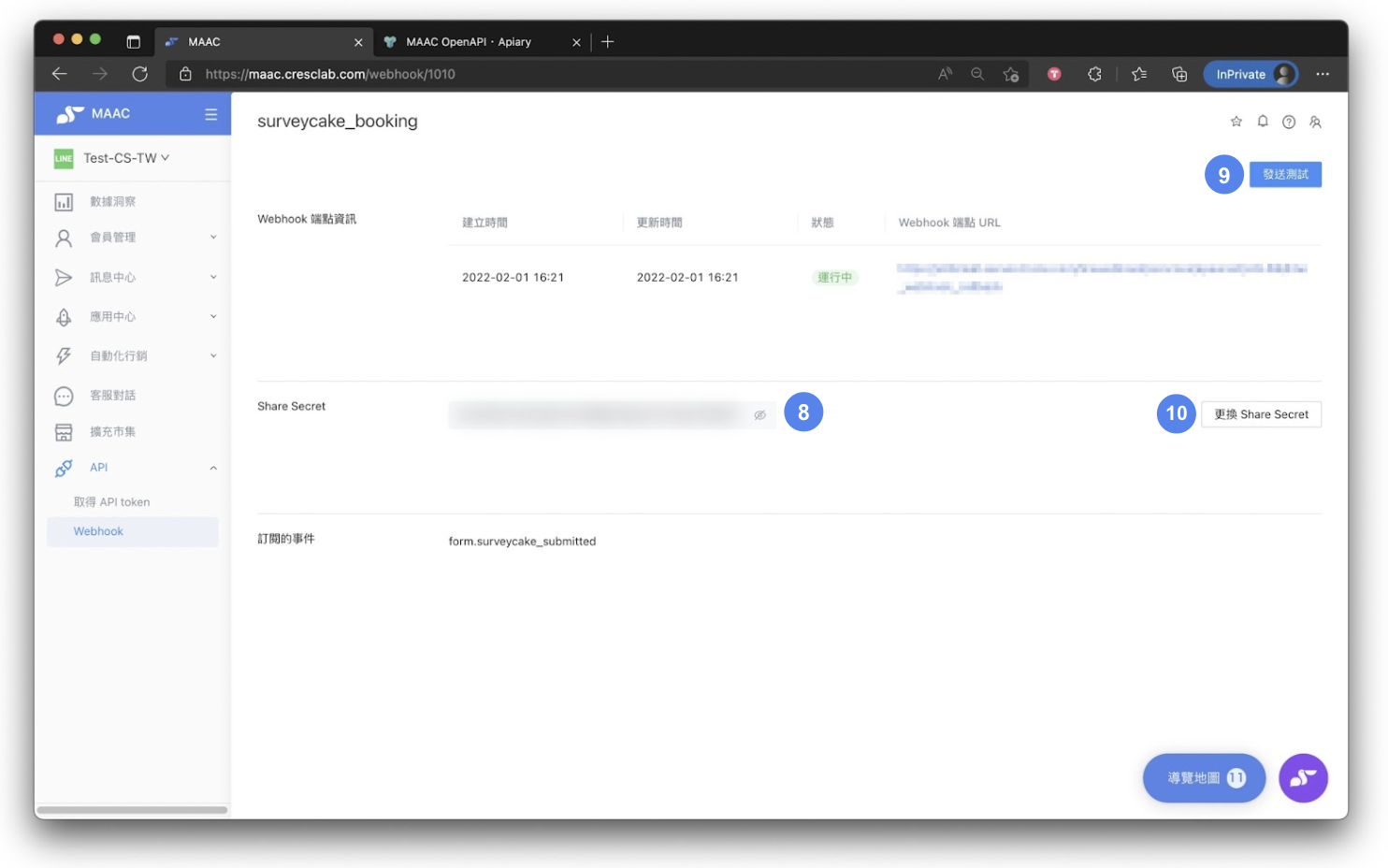Open browser settings ellipsis menu

click(1323, 74)
